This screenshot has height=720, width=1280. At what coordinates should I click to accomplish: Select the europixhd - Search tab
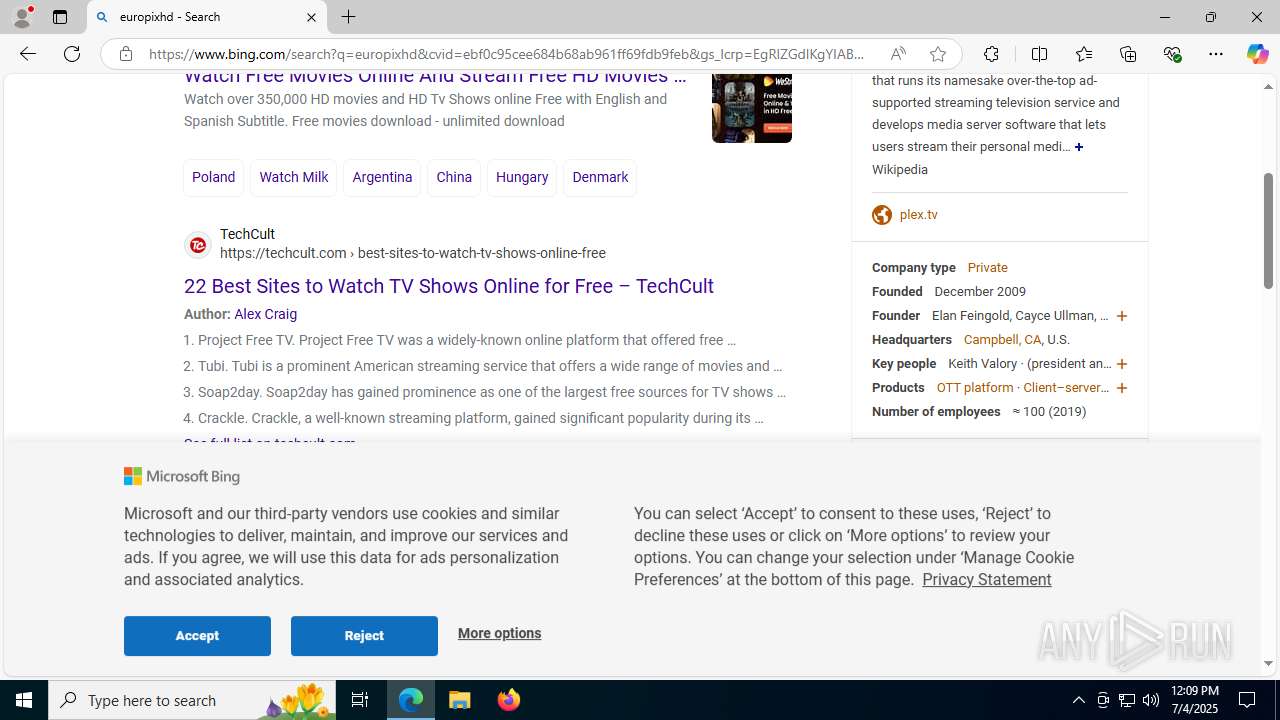(x=207, y=17)
